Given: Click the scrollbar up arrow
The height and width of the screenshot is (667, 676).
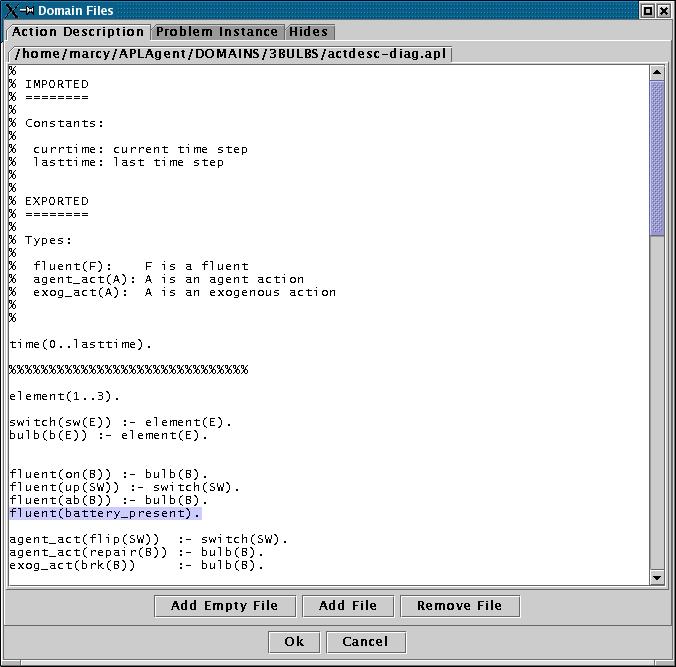Looking at the screenshot, I should [x=657, y=73].
